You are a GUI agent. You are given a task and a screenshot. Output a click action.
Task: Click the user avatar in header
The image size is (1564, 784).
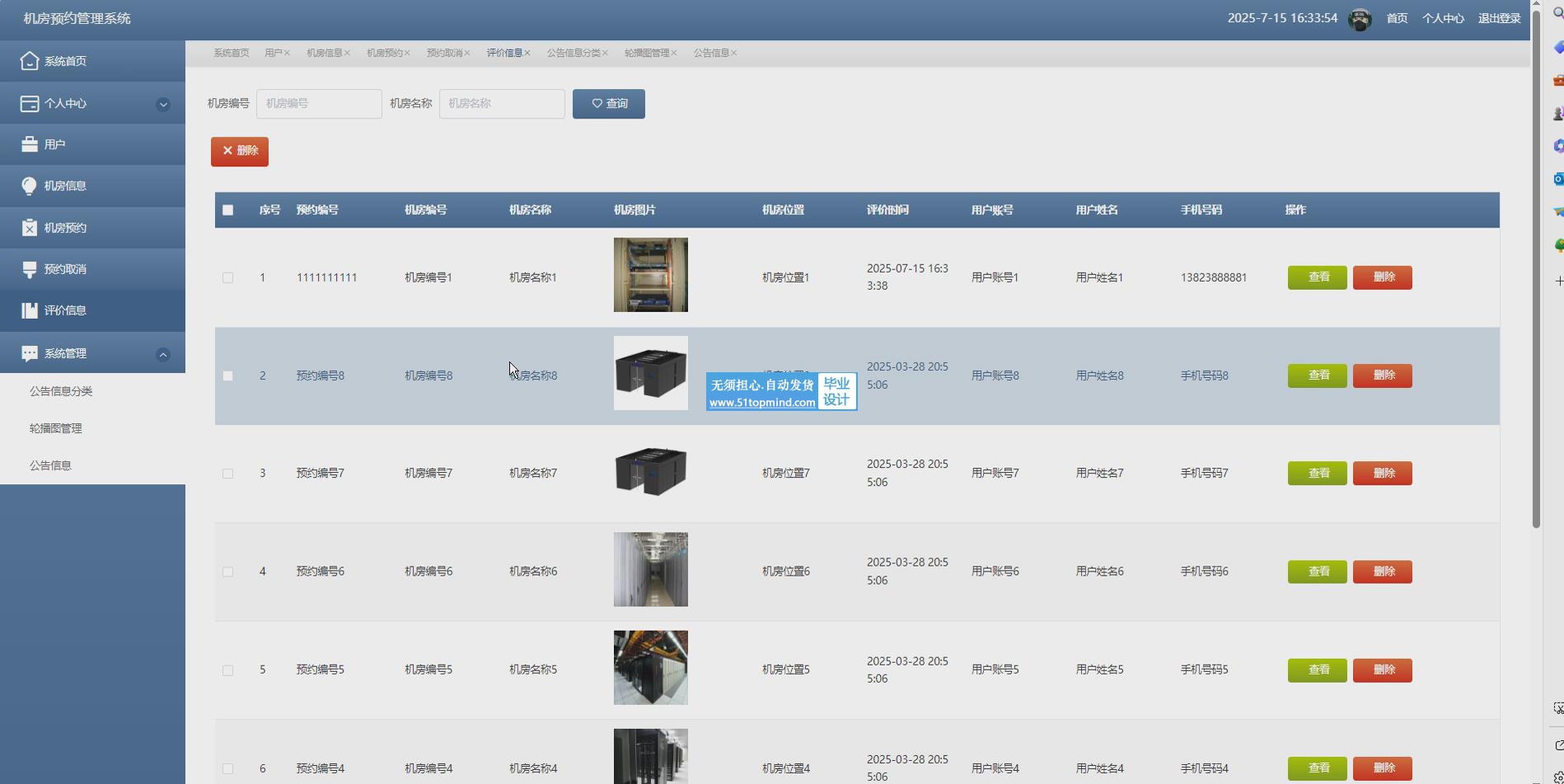pos(1360,19)
